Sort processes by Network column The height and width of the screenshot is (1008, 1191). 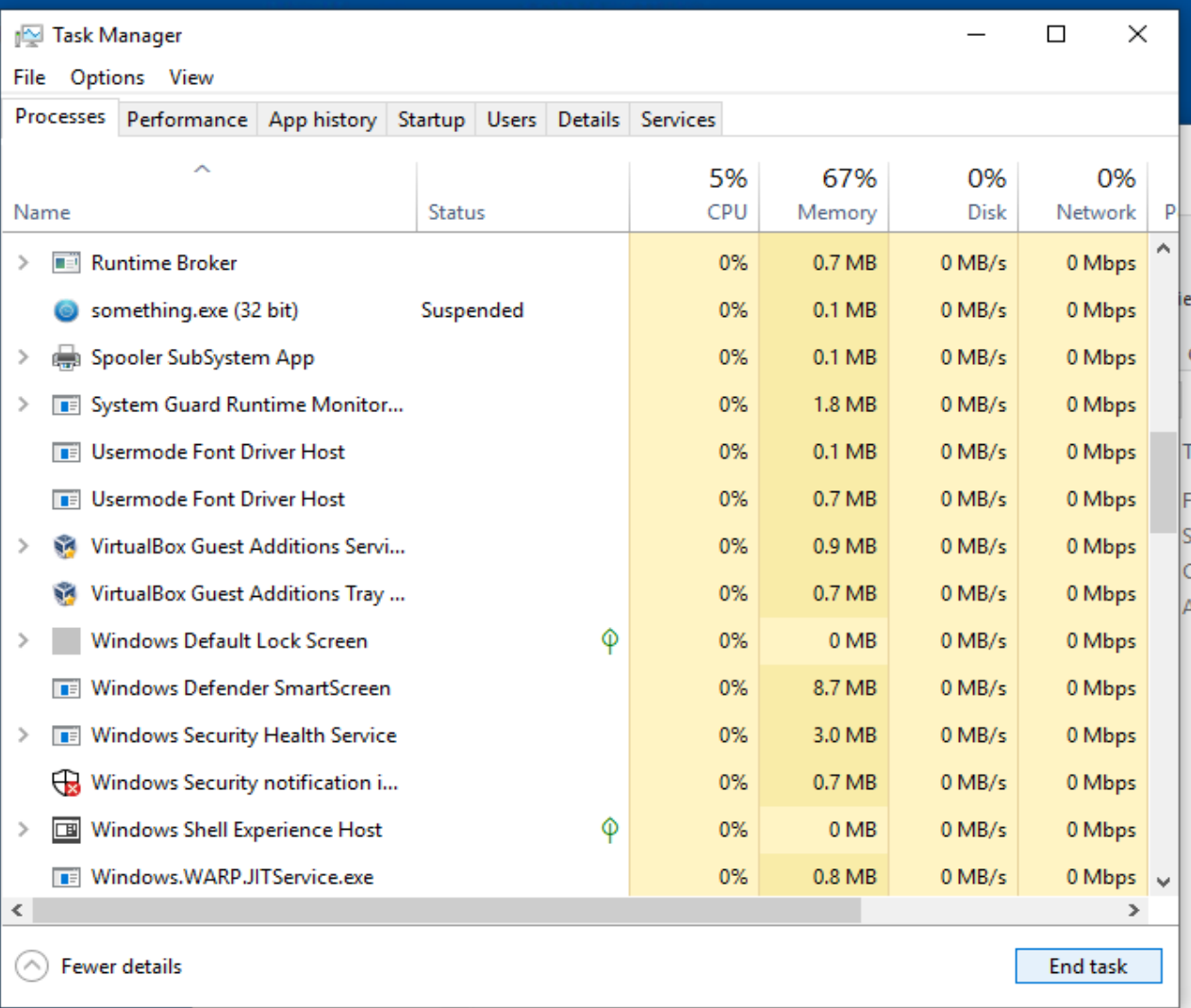click(x=1083, y=197)
